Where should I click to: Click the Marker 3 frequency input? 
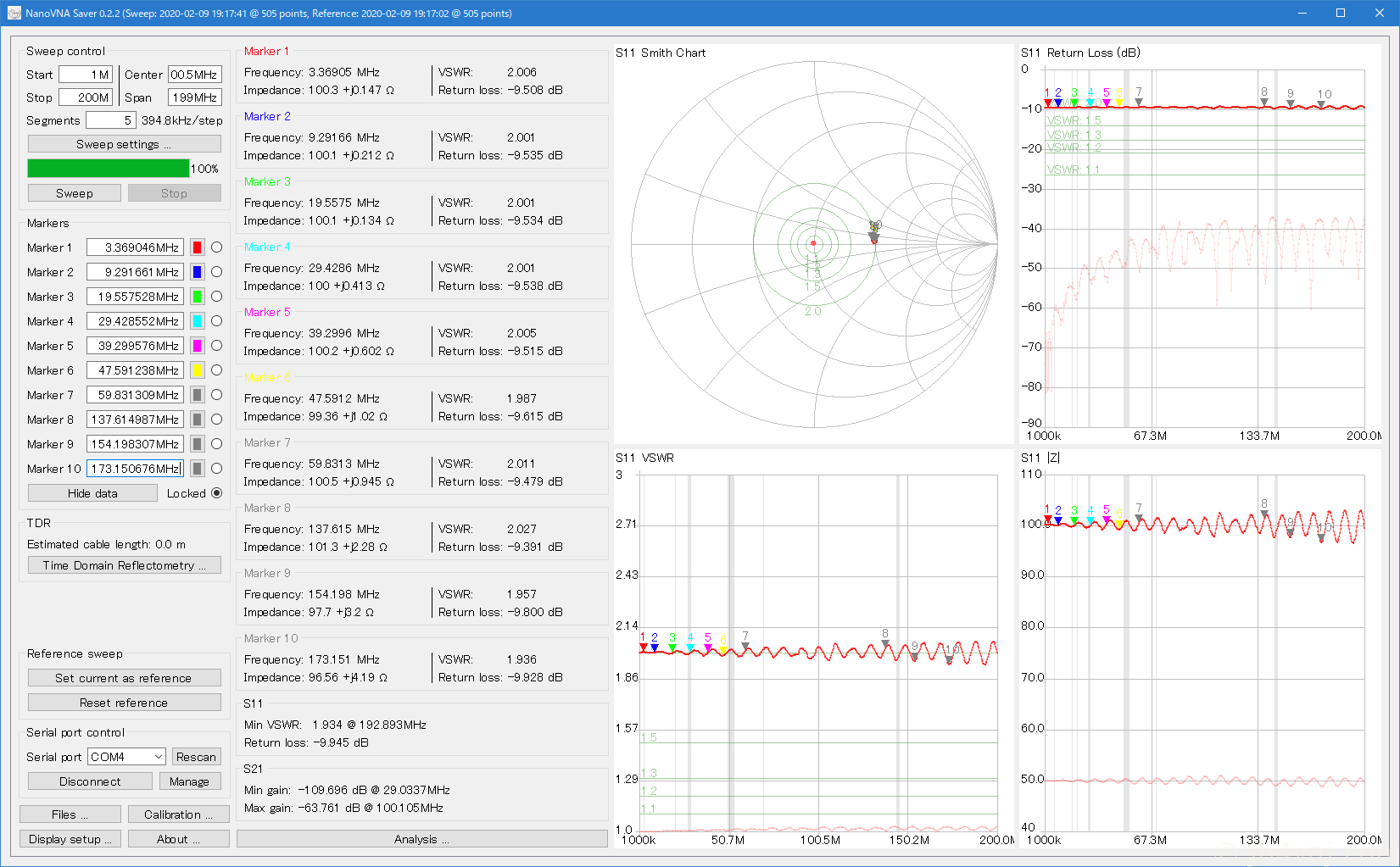click(135, 297)
